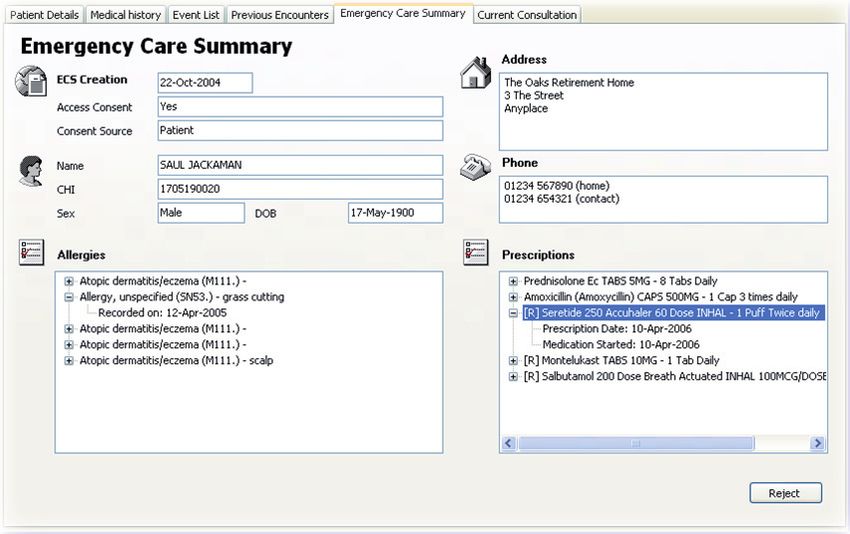Click the Prescriptions checklist icon
The width and height of the screenshot is (850, 534).
tap(476, 252)
